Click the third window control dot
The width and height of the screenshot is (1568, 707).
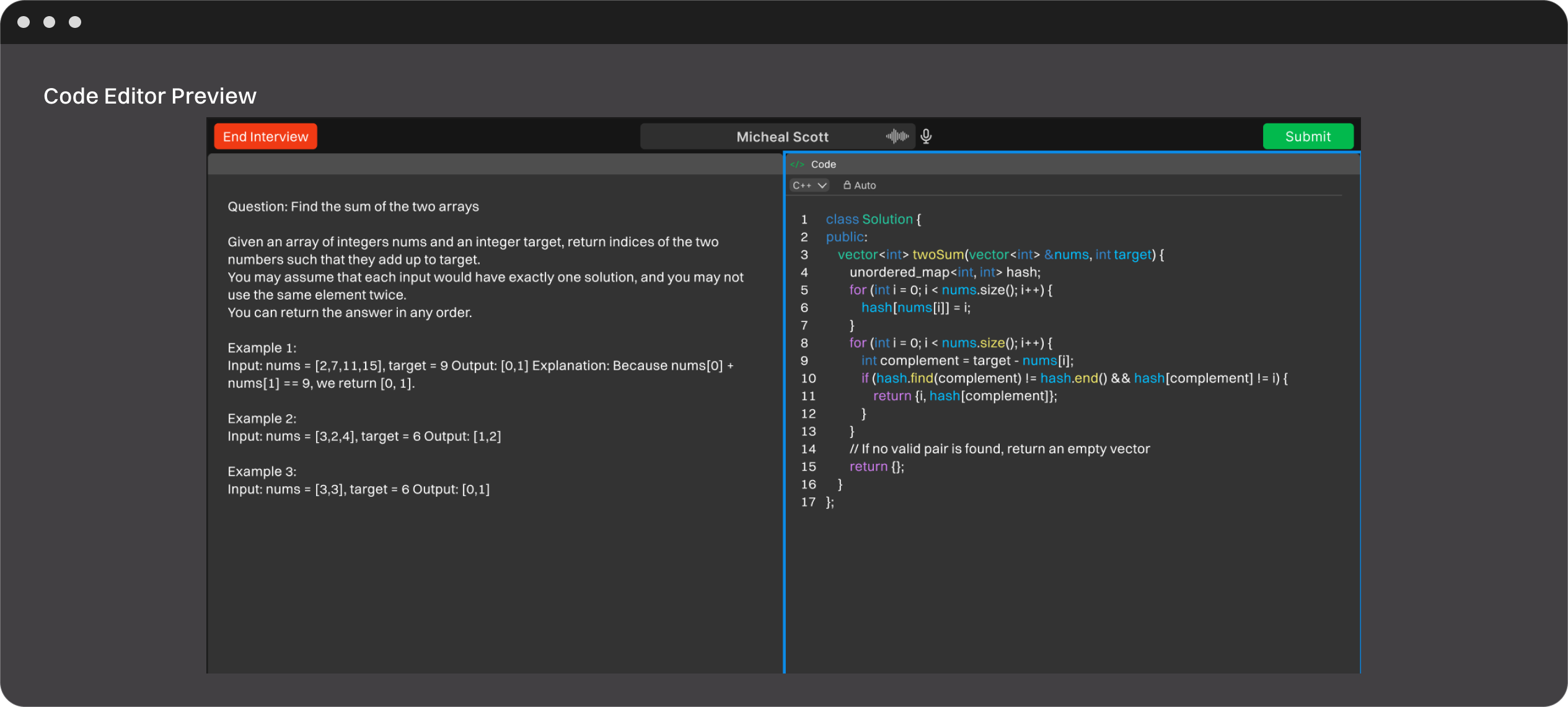[x=75, y=22]
